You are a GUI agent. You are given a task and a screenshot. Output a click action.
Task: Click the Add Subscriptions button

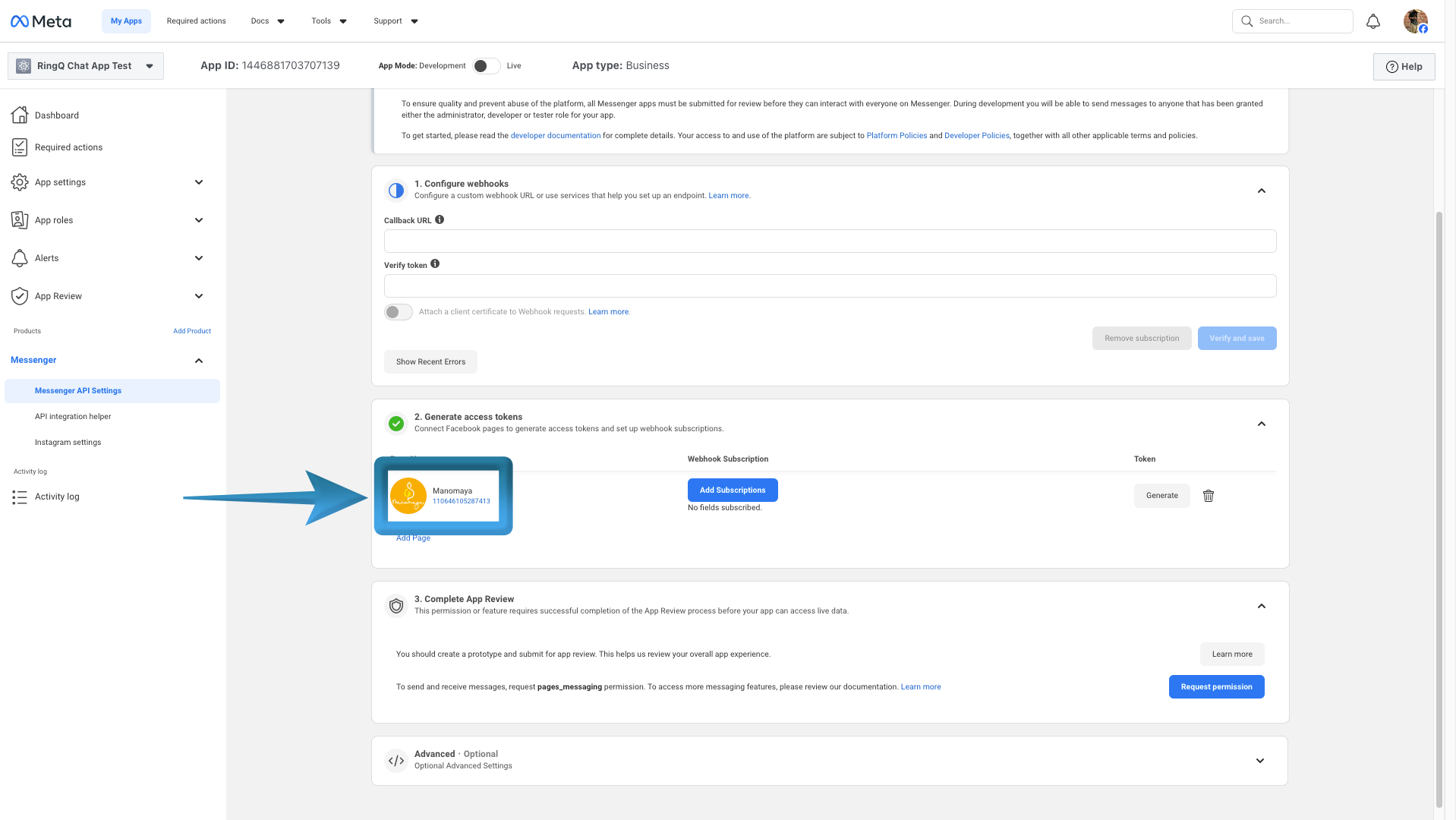(732, 490)
